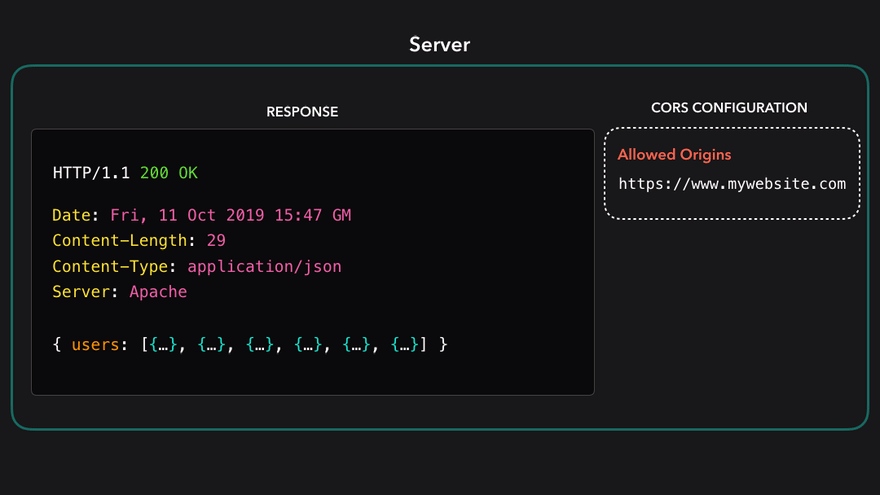Viewport: 880px width, 495px height.
Task: Click the RESPONSE section label
Action: (x=302, y=112)
